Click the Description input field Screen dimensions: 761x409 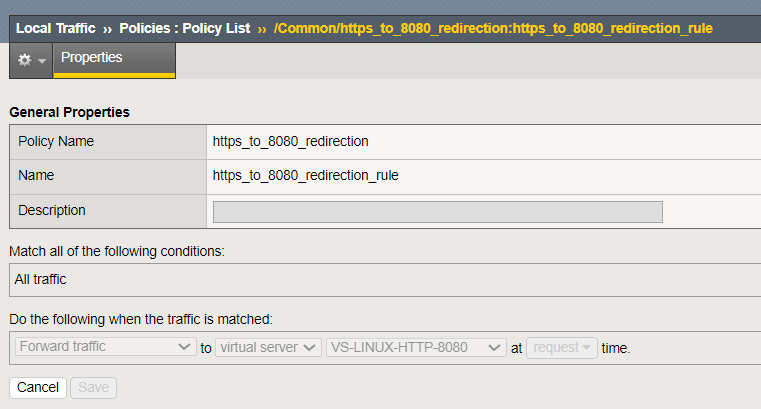click(437, 212)
